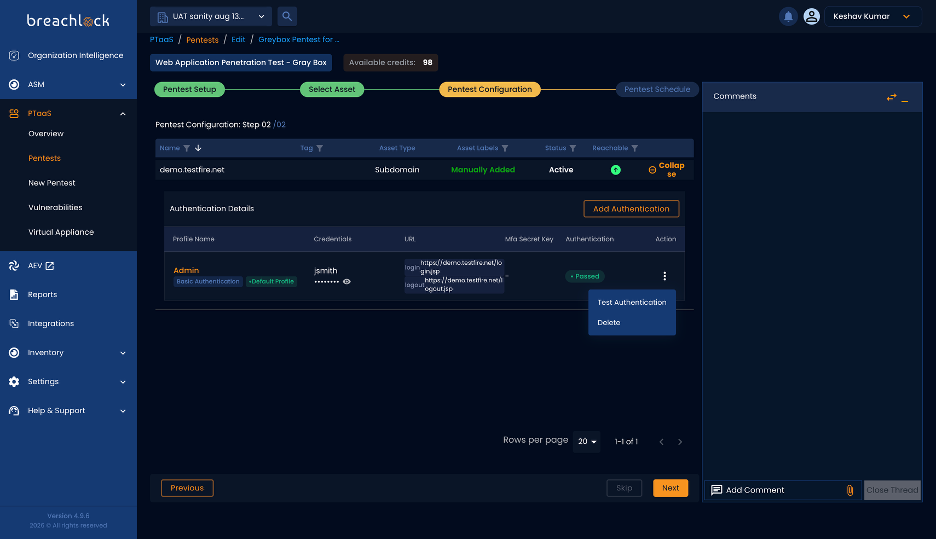Click the Admin profile name
This screenshot has width=936, height=540.
point(186,271)
